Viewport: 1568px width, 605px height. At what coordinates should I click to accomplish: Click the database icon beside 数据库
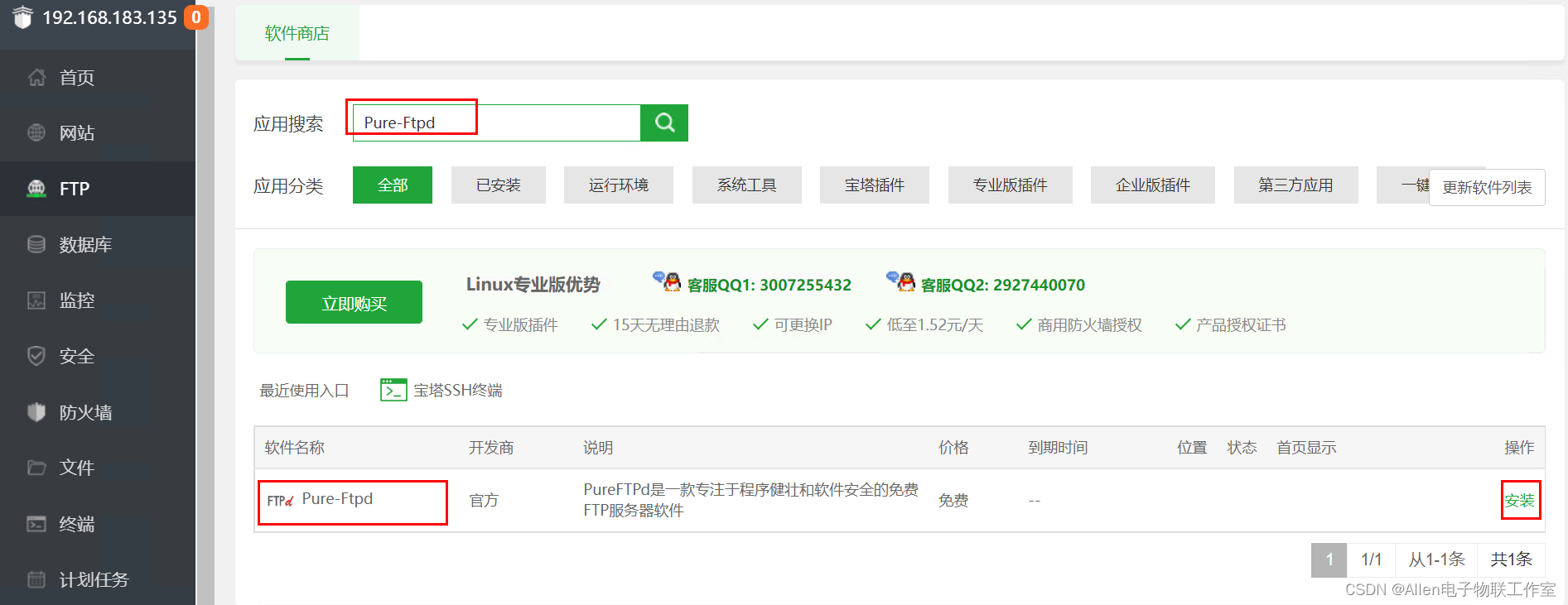(x=36, y=244)
